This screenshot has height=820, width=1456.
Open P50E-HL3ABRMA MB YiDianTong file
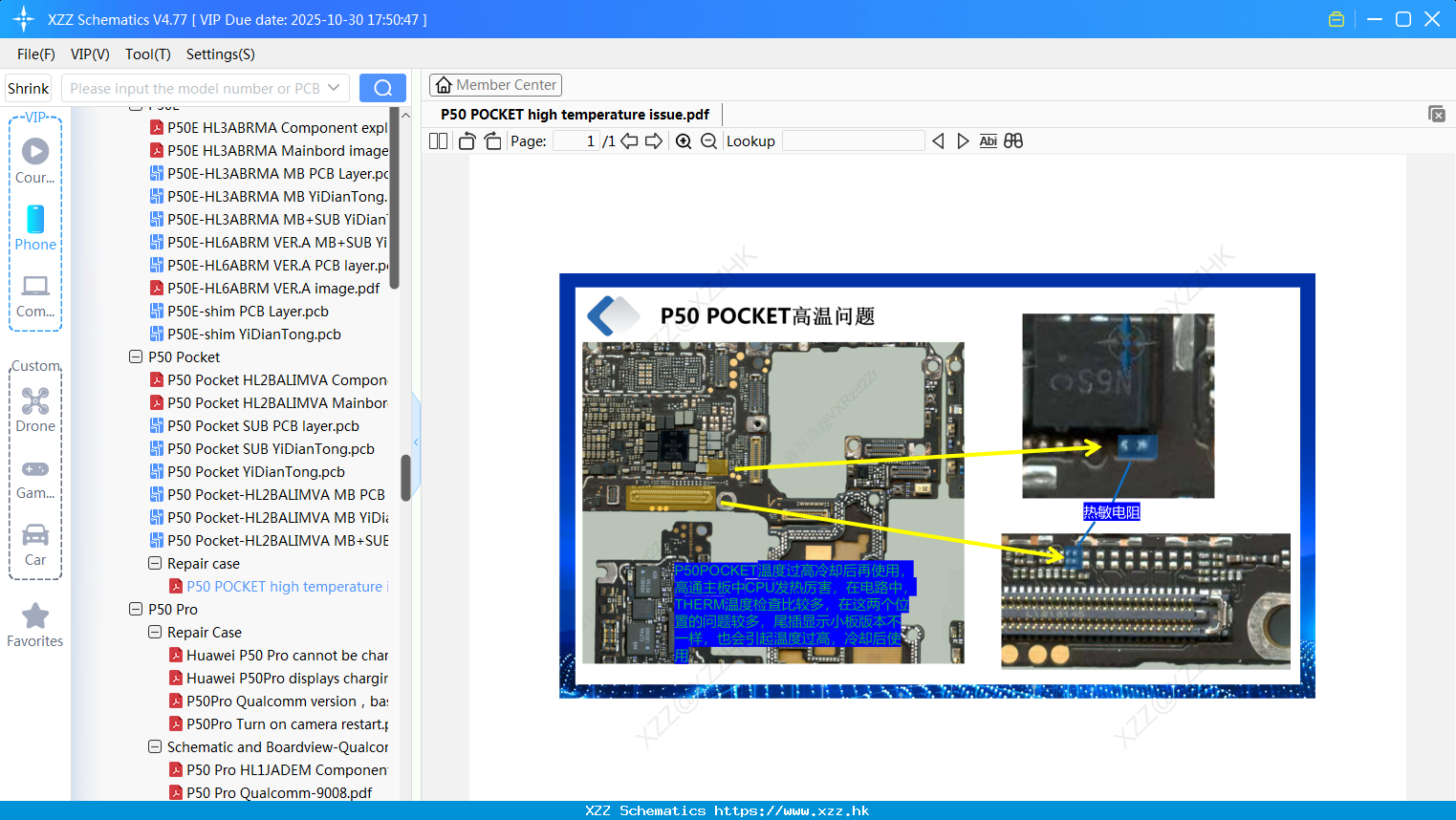269,196
